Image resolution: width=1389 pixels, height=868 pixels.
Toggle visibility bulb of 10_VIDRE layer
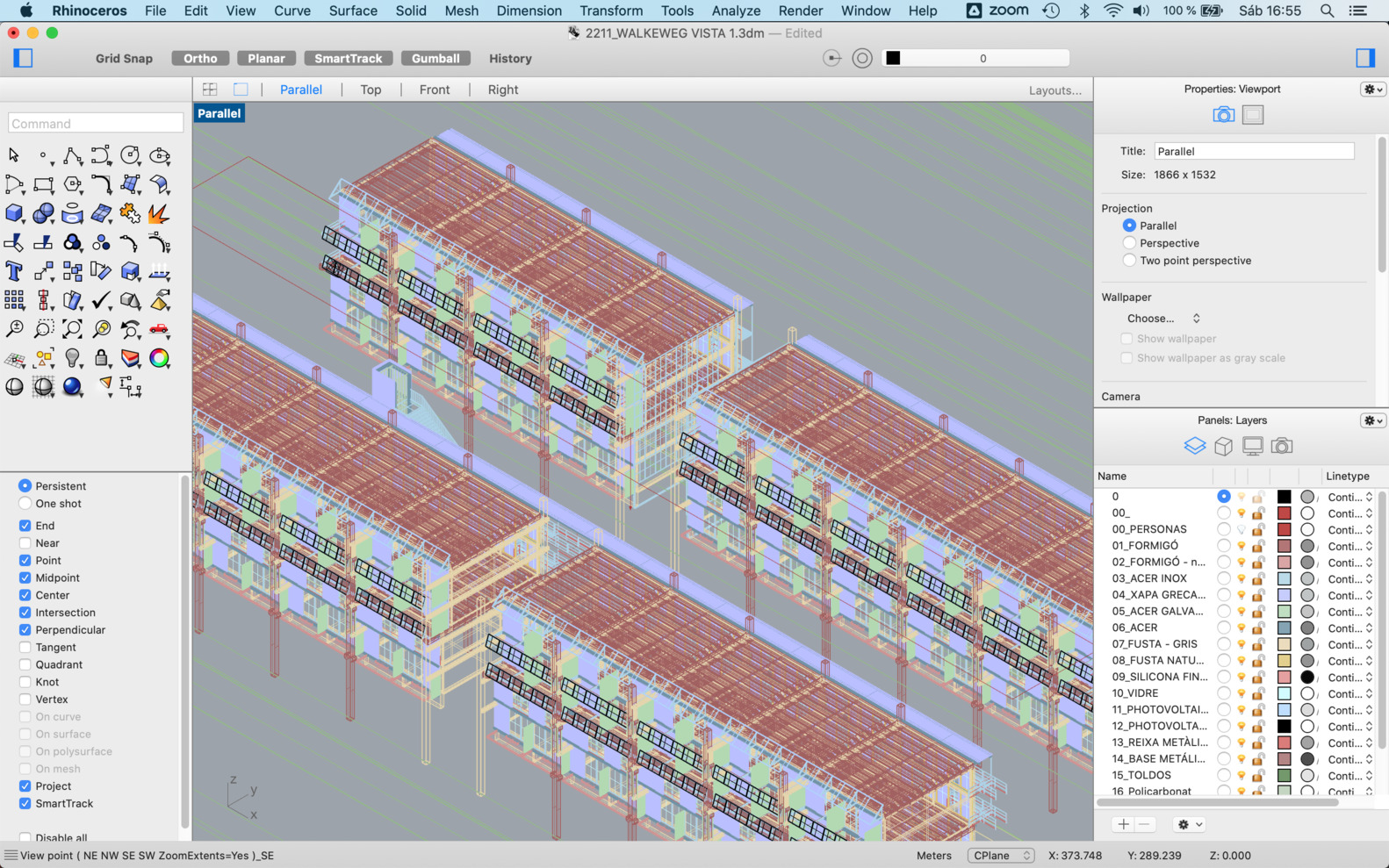tap(1241, 693)
